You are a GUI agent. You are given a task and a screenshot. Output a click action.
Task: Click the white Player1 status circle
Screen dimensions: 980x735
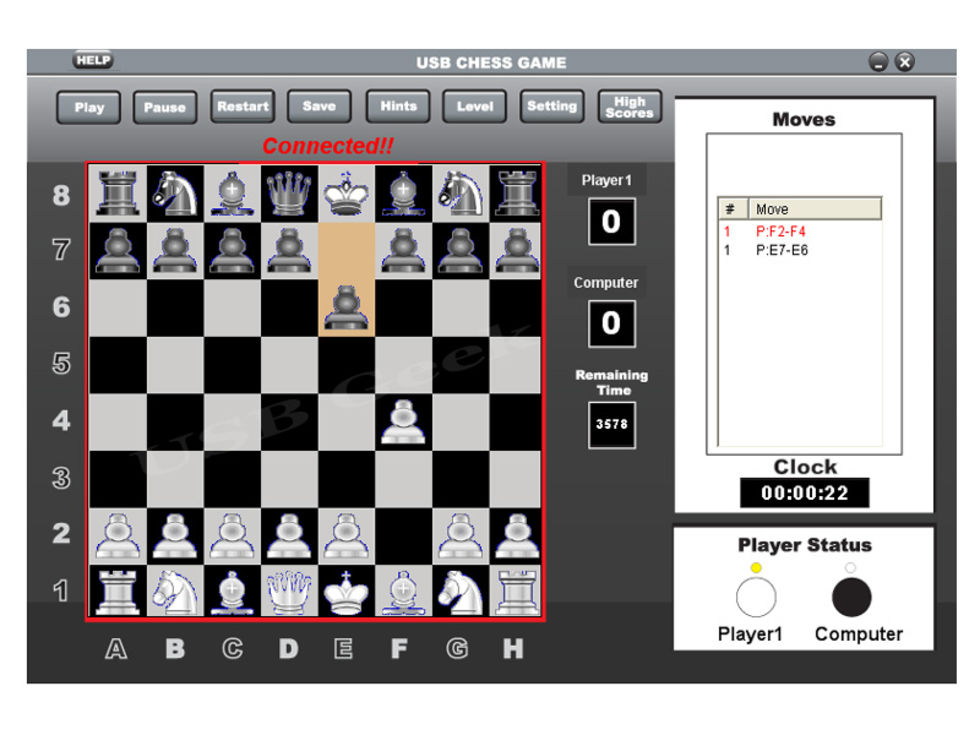pyautogui.click(x=756, y=598)
